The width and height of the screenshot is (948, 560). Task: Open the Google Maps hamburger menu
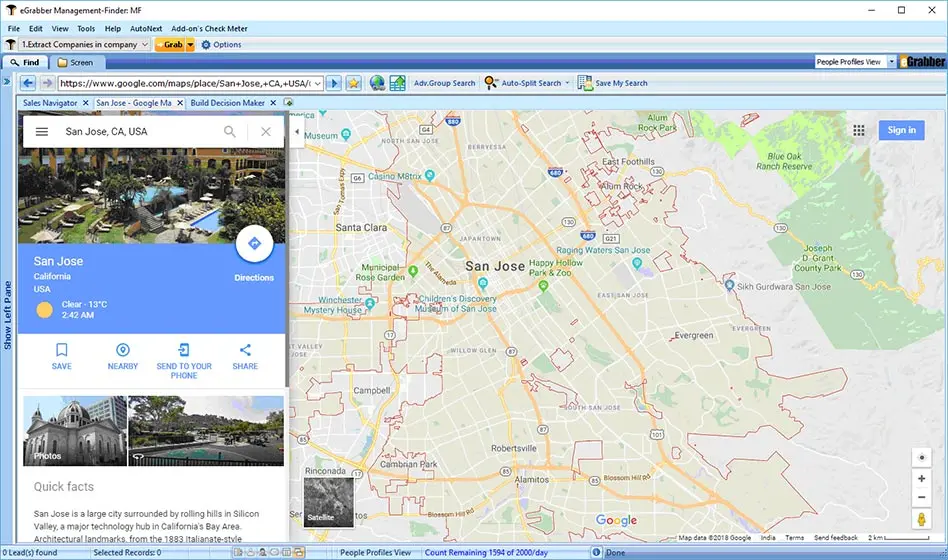pyautogui.click(x=42, y=131)
